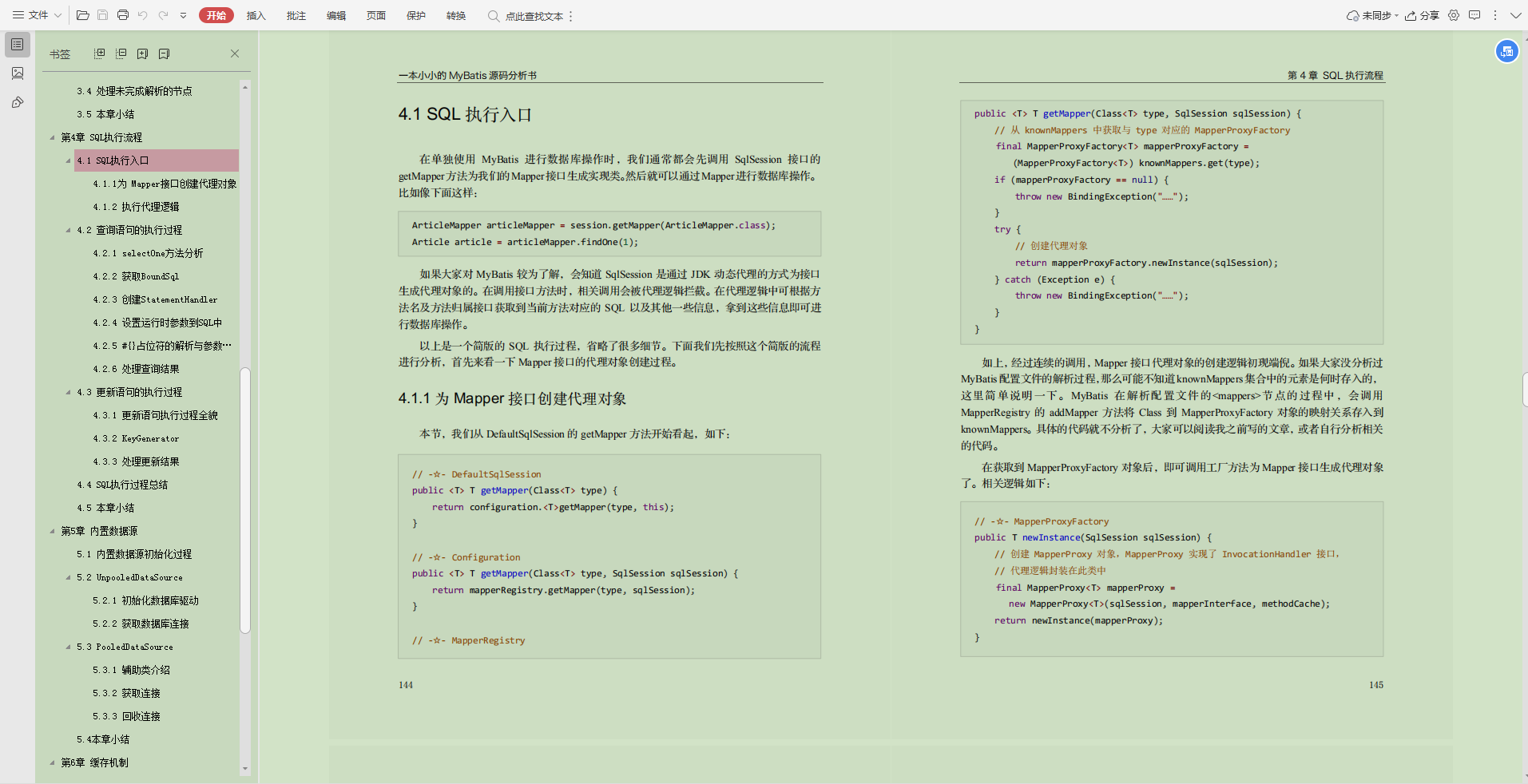This screenshot has width=1528, height=784.
Task: Go to bookmark 4.3.1 更新语句执行过程全貌
Action: [155, 415]
